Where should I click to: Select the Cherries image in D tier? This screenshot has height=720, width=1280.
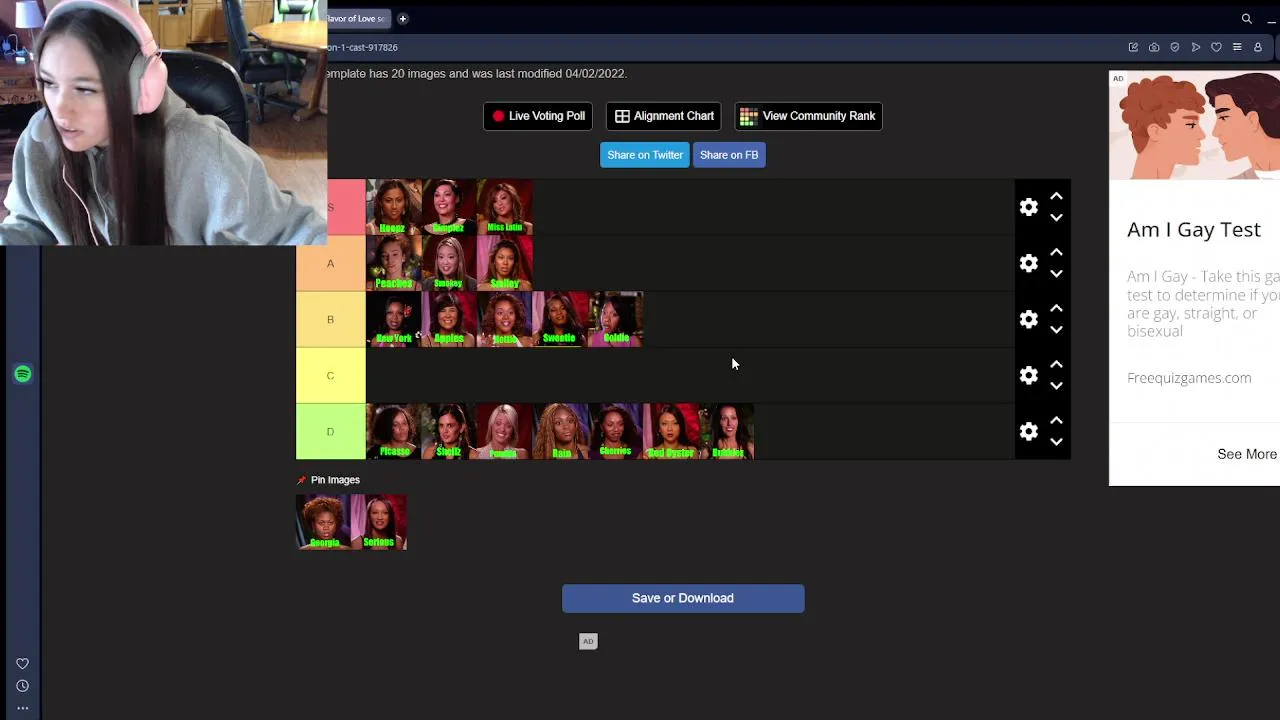616,431
